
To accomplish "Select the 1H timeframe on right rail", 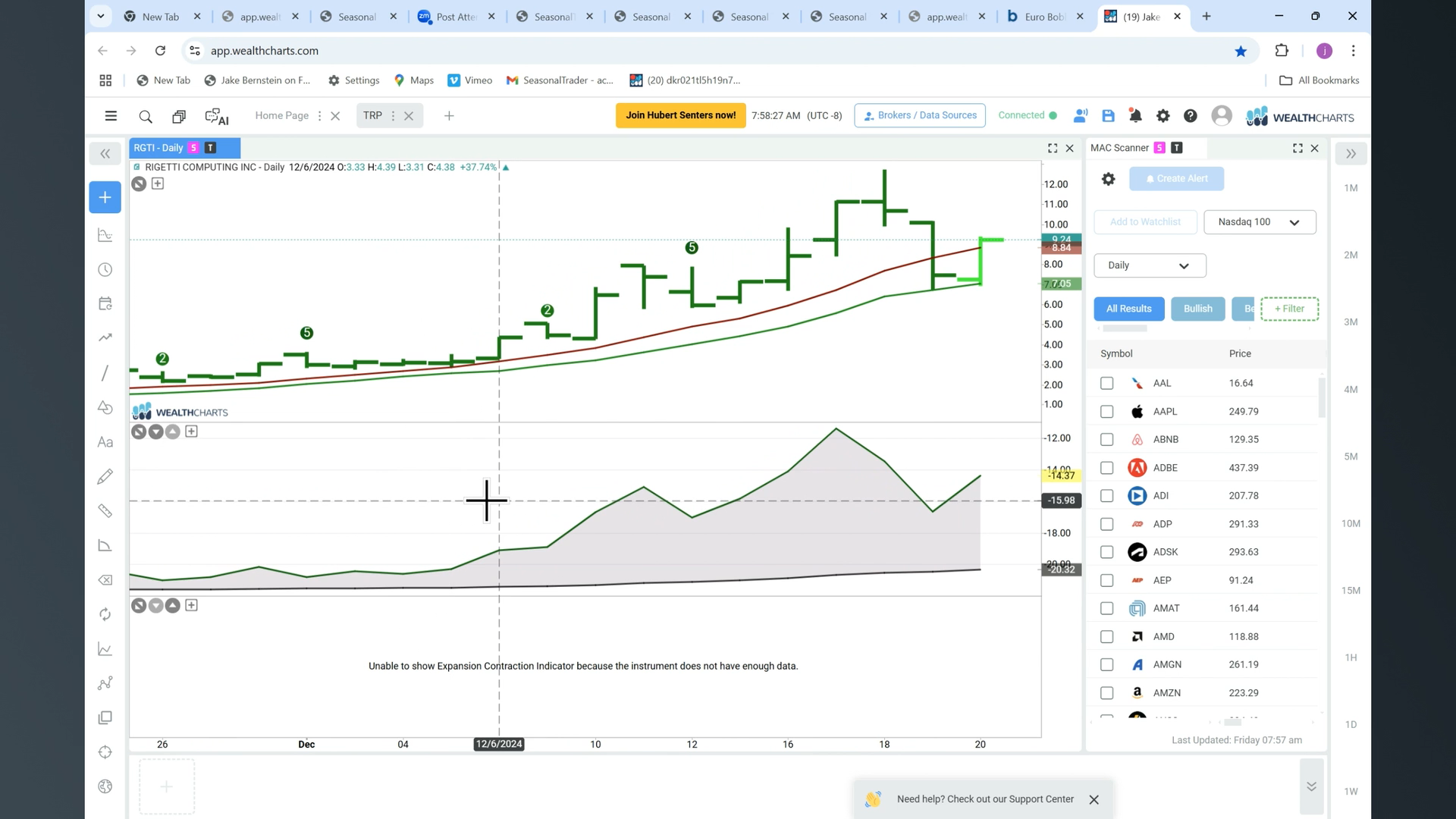I will [1351, 657].
